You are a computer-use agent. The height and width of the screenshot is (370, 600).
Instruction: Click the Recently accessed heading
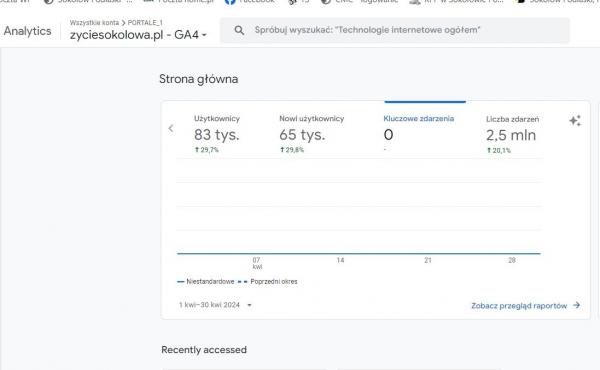coord(204,350)
